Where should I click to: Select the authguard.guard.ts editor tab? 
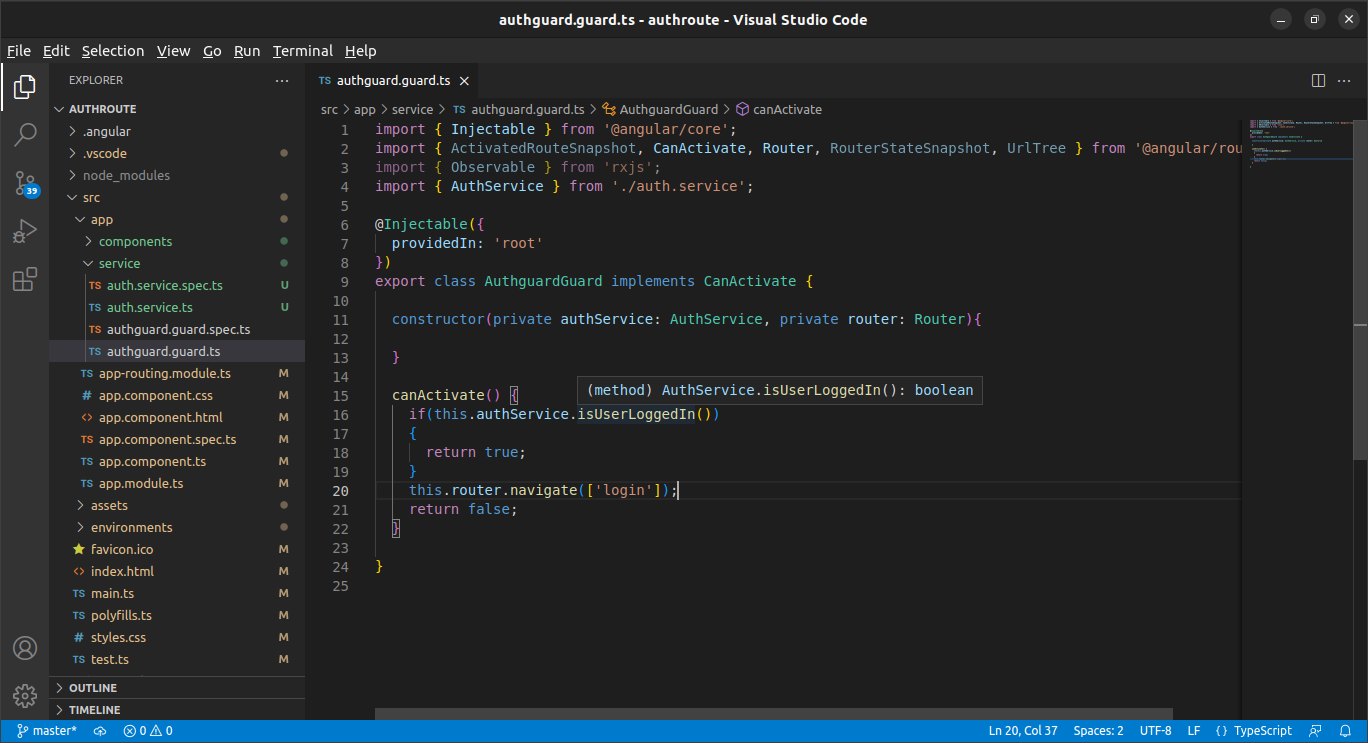click(394, 81)
